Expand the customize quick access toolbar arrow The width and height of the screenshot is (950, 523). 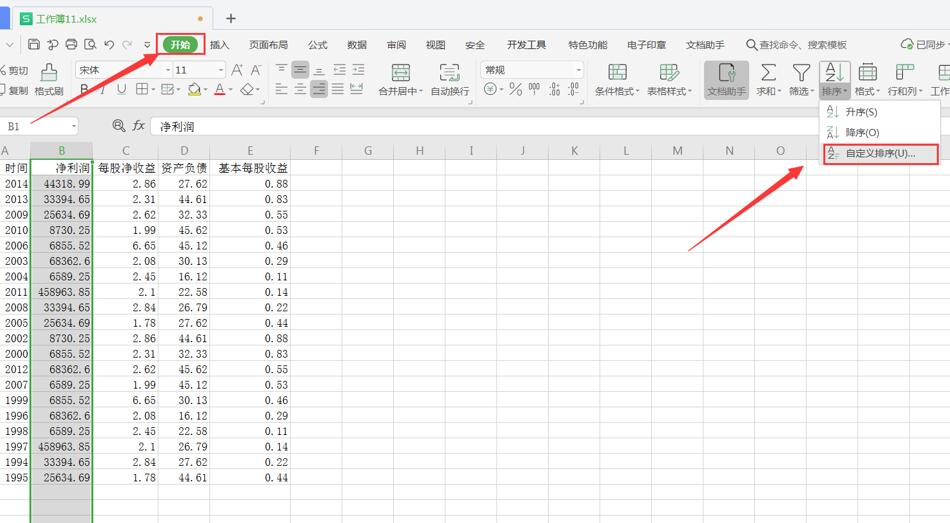pyautogui.click(x=147, y=45)
